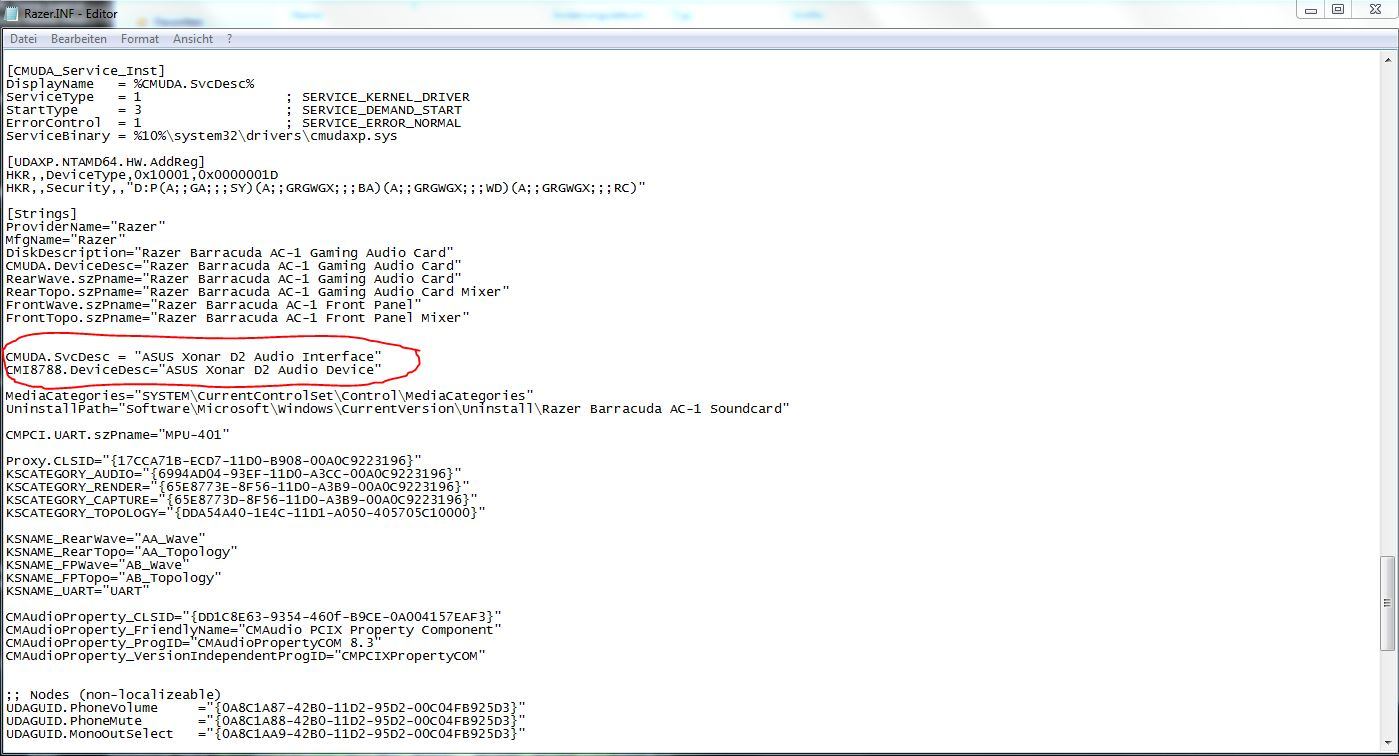Viewport: 1399px width, 756px height.
Task: Click the CMI8788.DeviceDesc ASUS Xonar line
Action: pos(193,370)
